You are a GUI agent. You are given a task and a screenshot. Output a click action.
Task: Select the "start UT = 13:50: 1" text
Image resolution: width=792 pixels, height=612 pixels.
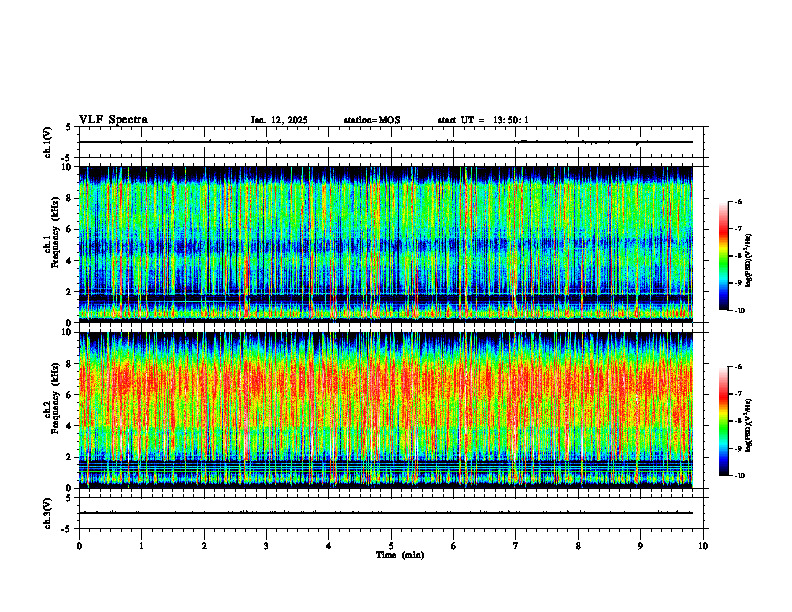click(x=483, y=120)
